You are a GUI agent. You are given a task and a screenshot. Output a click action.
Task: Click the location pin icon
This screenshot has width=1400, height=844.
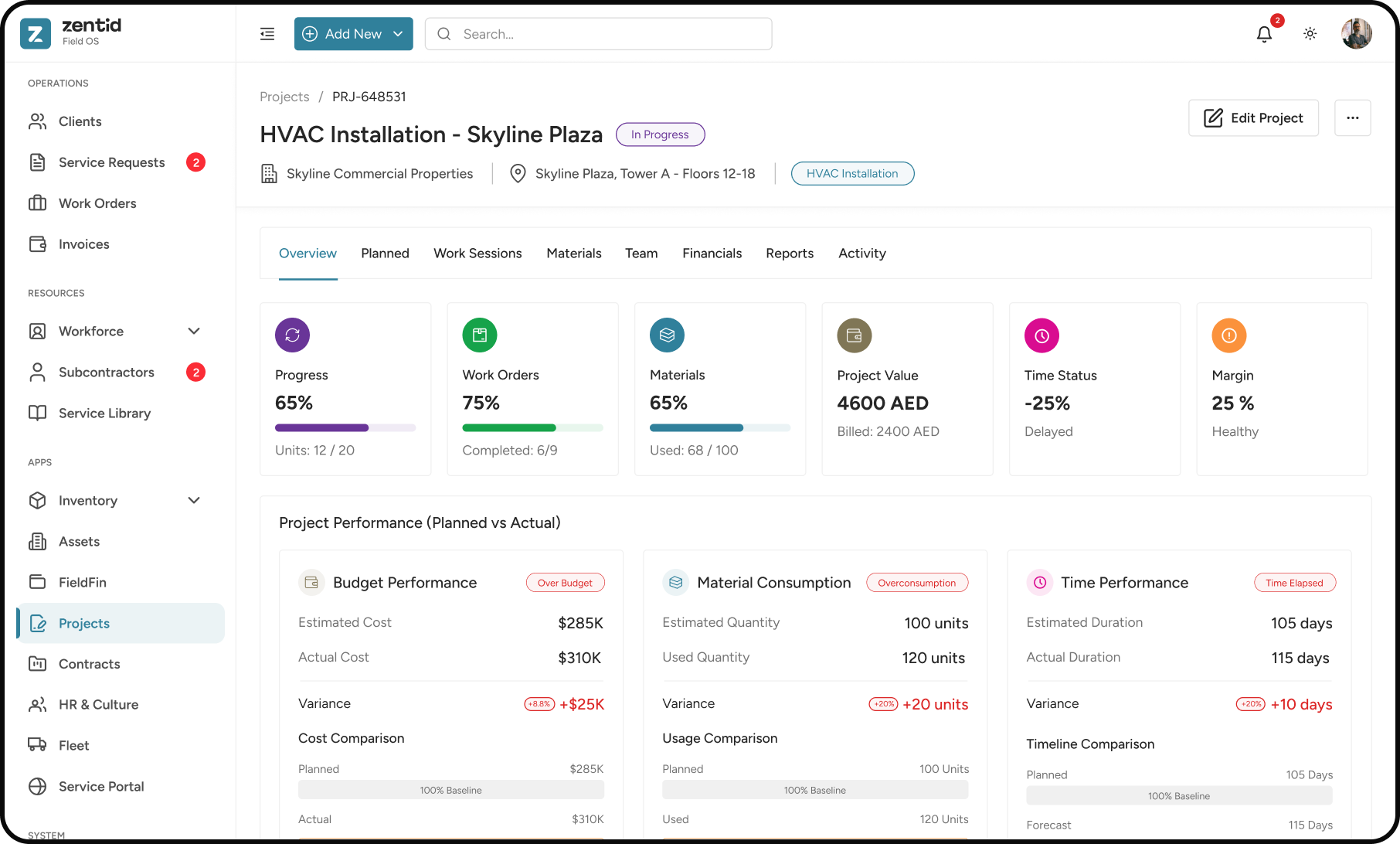pyautogui.click(x=518, y=174)
